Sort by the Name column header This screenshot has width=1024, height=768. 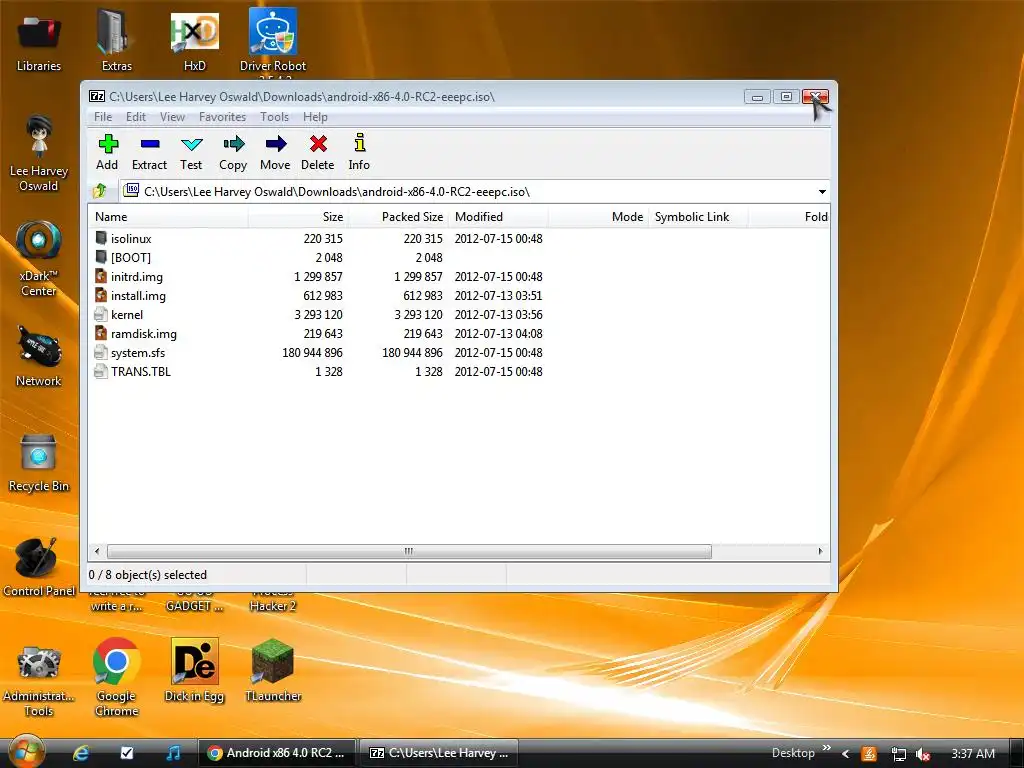pos(168,217)
